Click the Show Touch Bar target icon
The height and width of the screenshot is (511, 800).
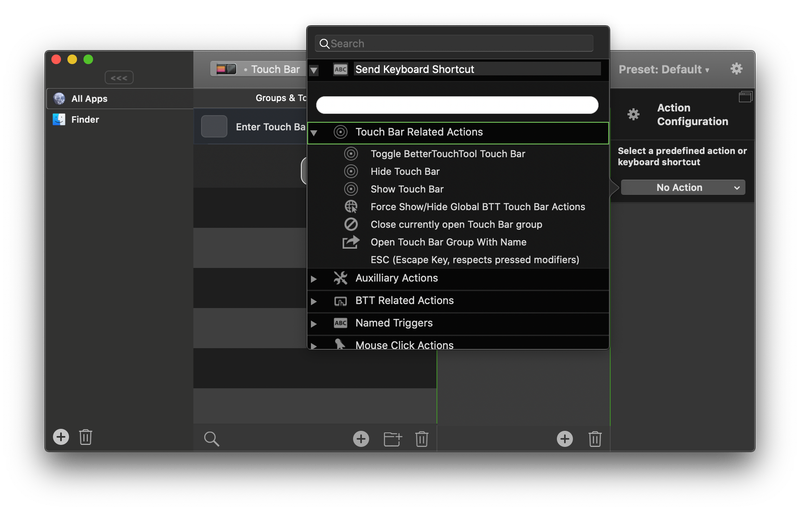[351, 189]
